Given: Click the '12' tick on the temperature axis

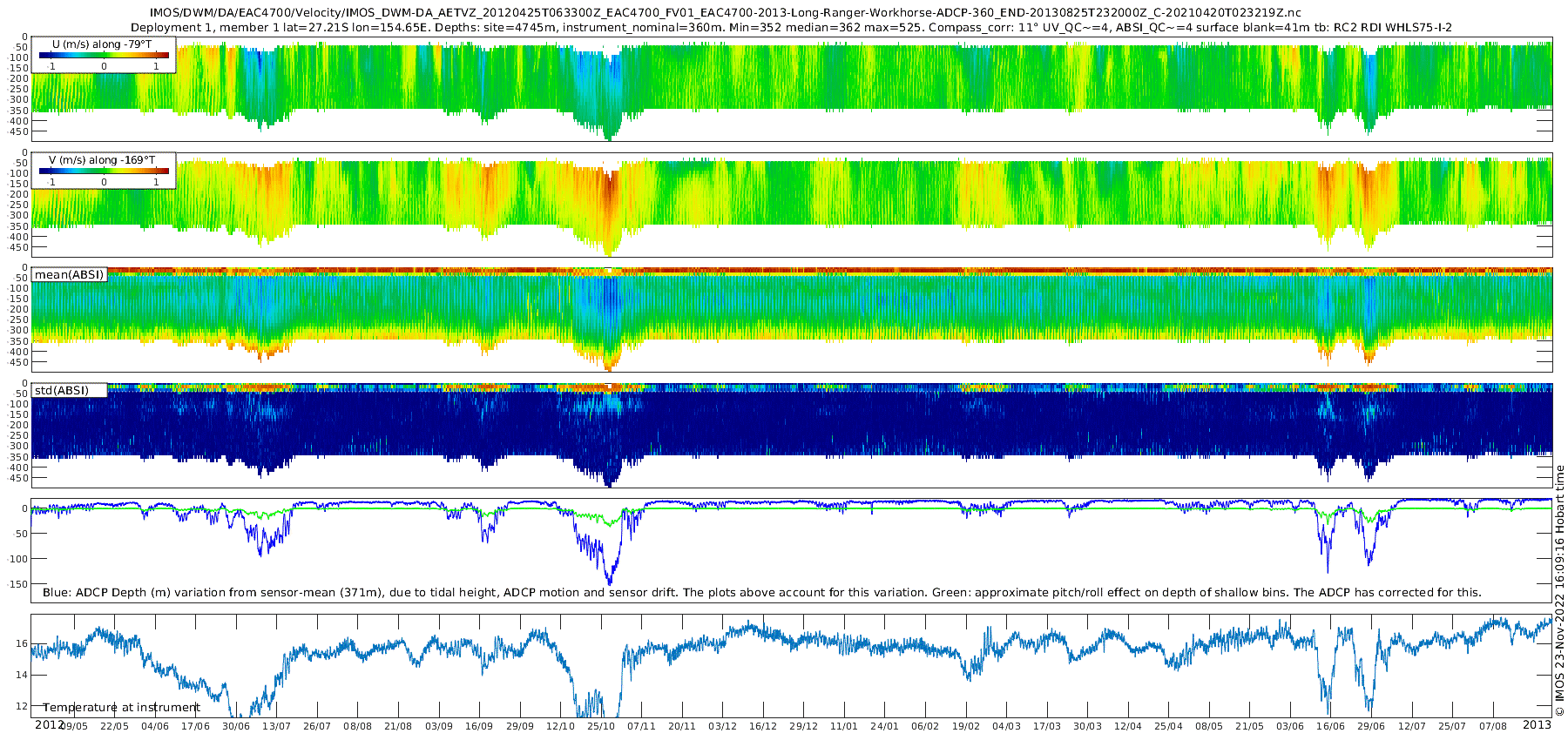Looking at the screenshot, I should tap(22, 706).
